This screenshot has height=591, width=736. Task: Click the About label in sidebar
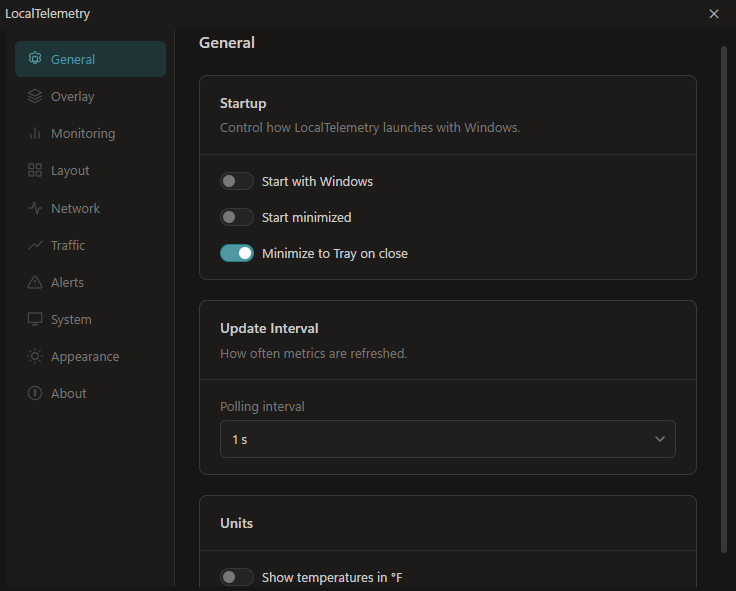pos(69,393)
